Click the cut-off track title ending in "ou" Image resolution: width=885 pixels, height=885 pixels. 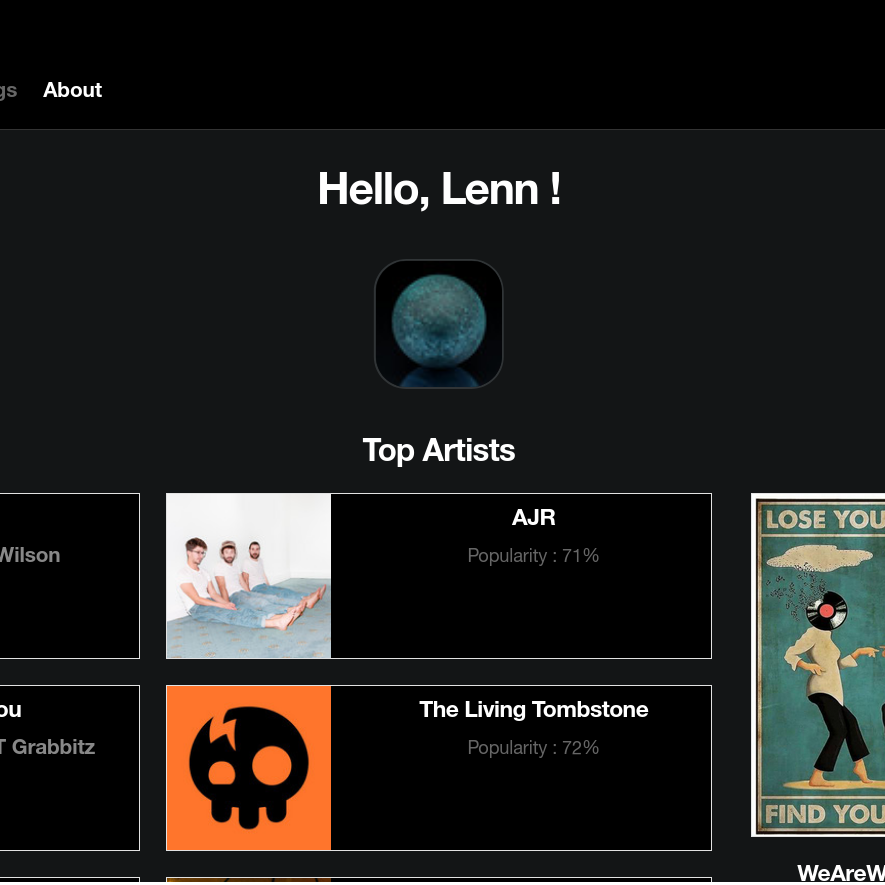pos(10,710)
